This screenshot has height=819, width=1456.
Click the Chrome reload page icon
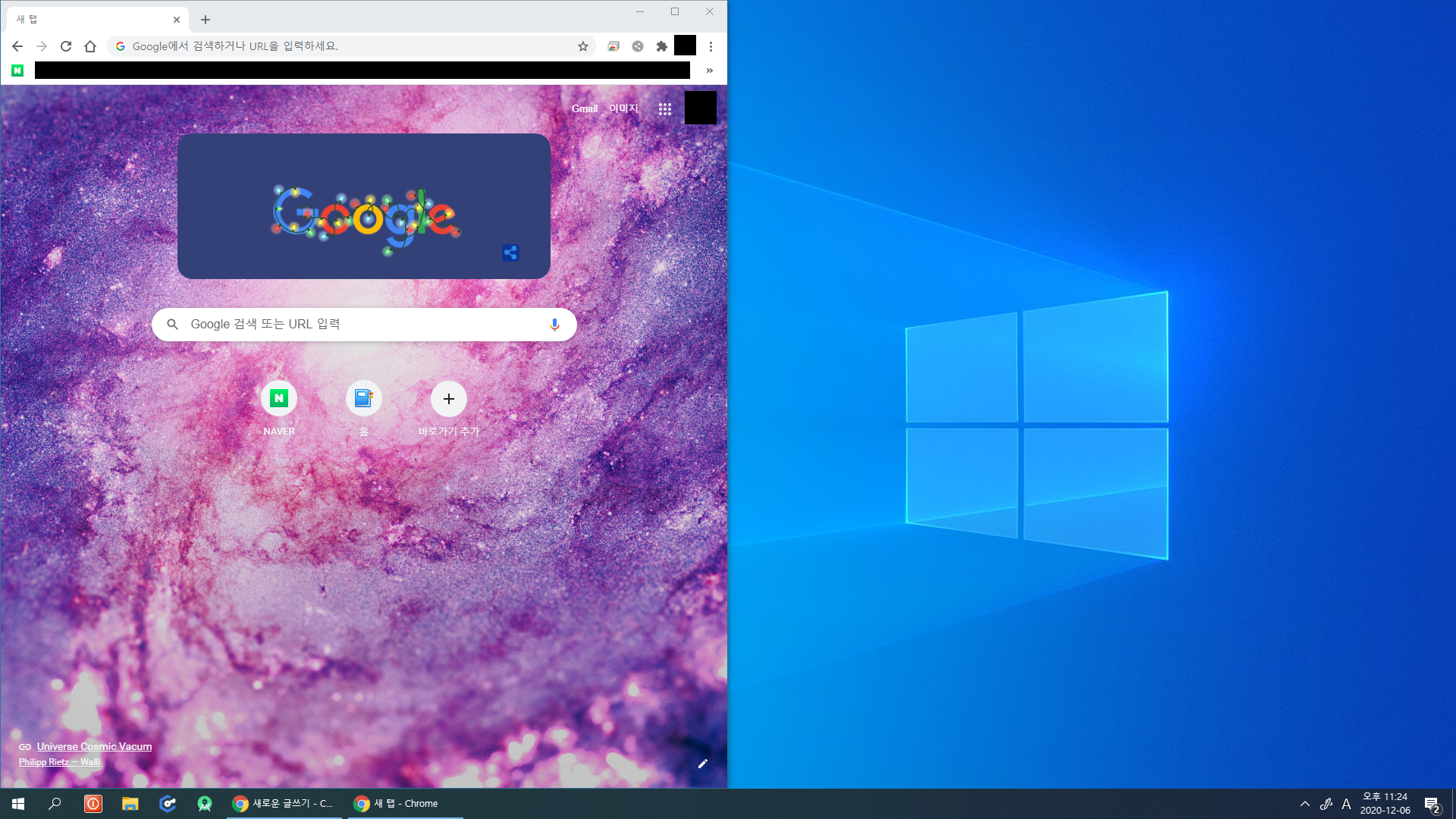[x=66, y=46]
